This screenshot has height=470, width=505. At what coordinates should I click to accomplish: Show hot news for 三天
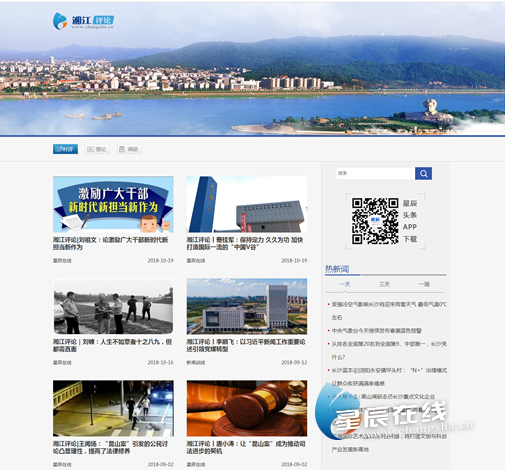[x=384, y=284]
